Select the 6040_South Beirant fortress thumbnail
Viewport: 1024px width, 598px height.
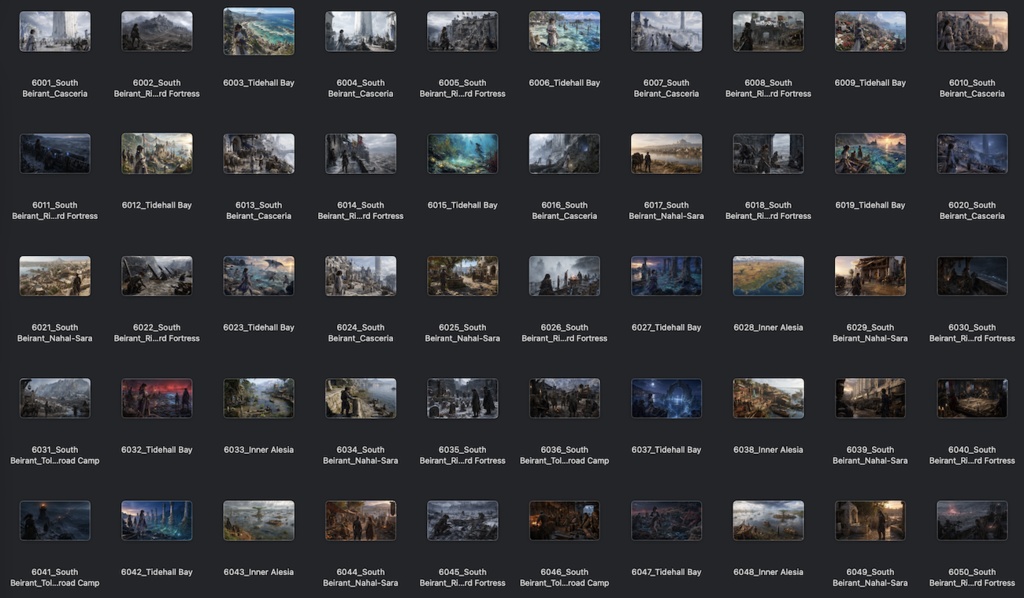point(972,398)
